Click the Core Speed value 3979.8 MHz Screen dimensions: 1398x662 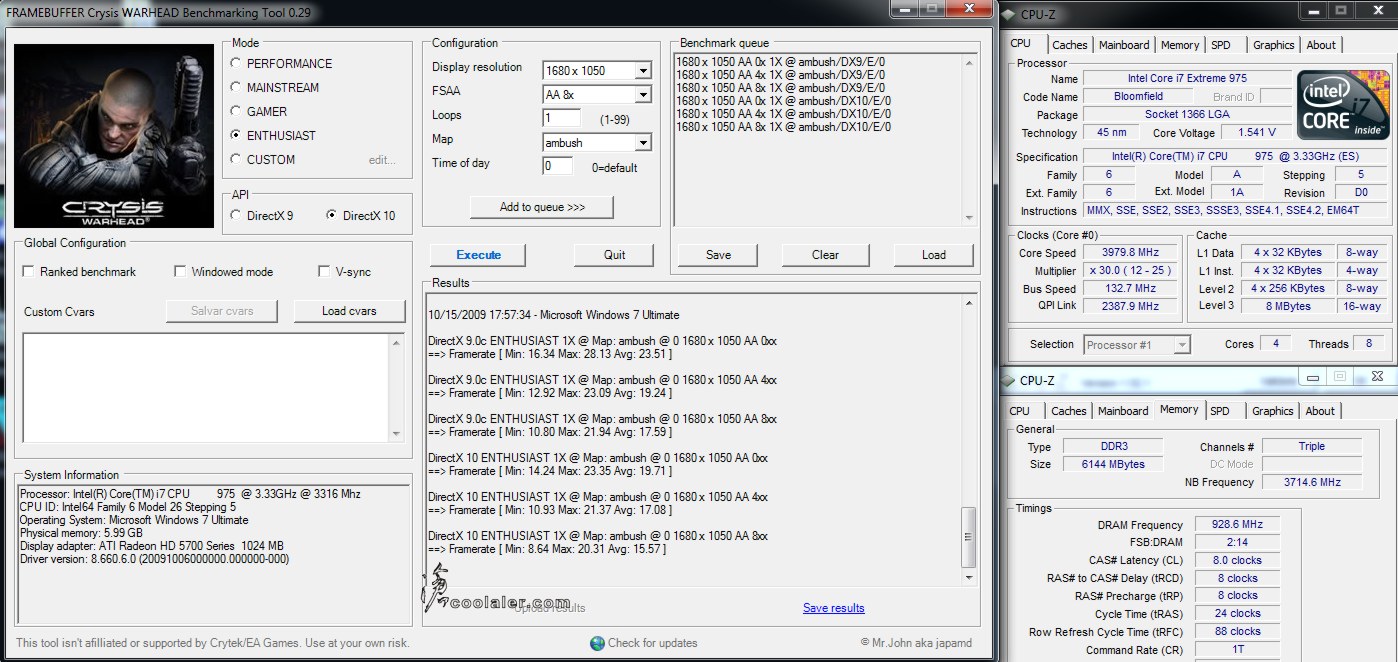coord(1131,253)
